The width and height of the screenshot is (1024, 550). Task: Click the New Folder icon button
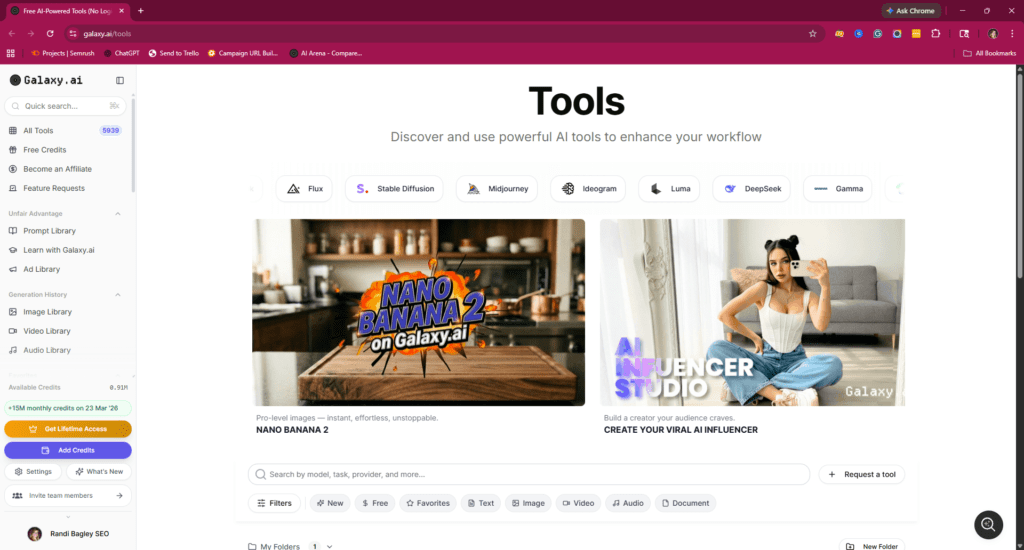tap(872, 545)
